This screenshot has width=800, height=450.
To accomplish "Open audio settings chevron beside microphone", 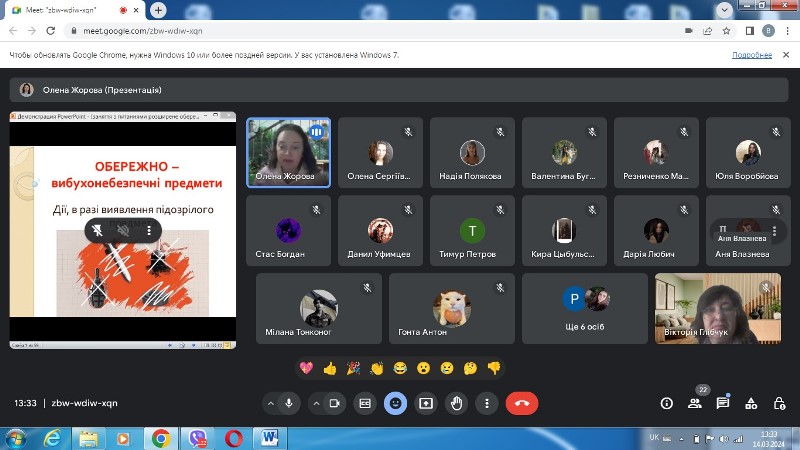I will (271, 404).
